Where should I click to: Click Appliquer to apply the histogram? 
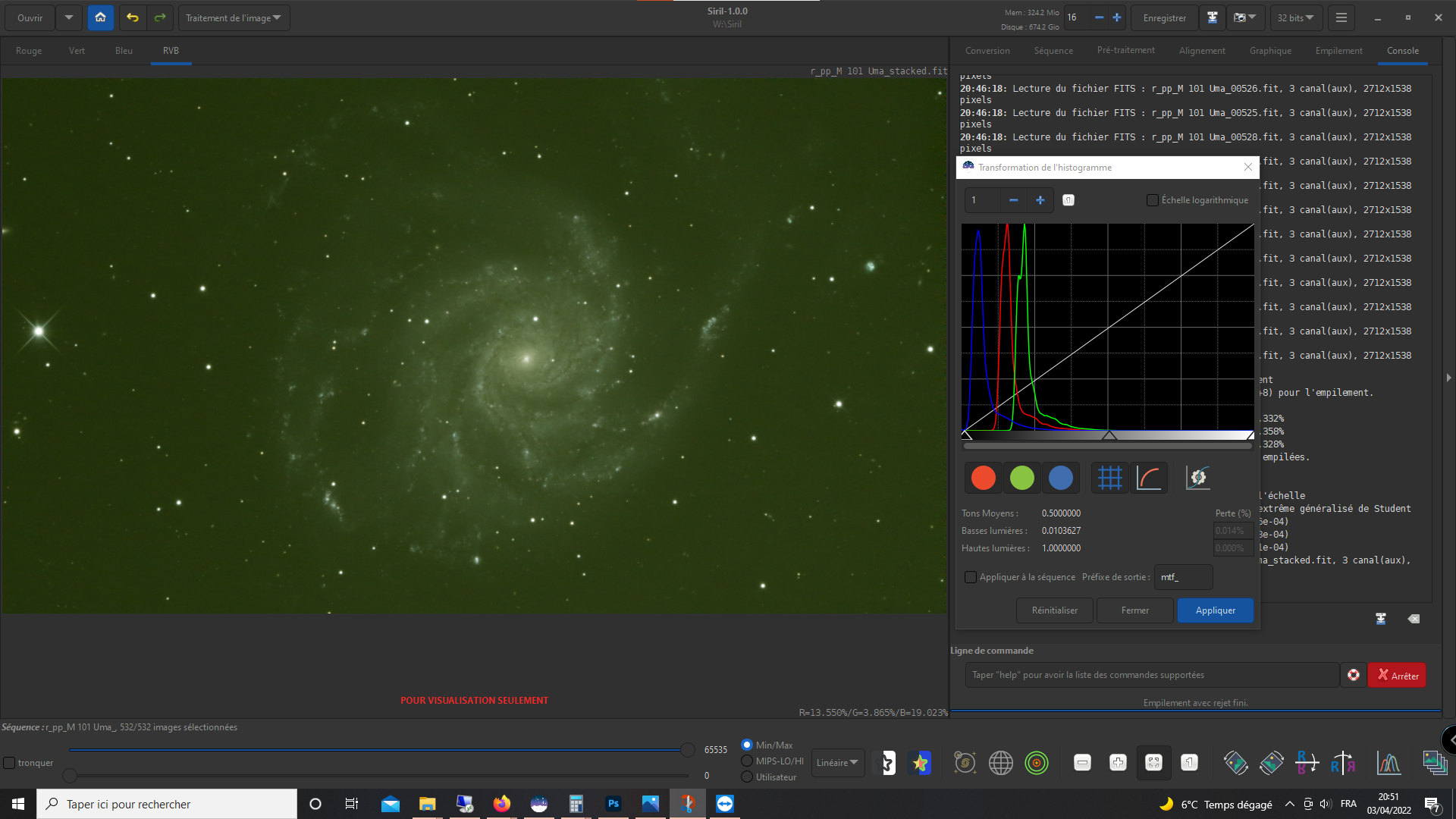click(1216, 610)
